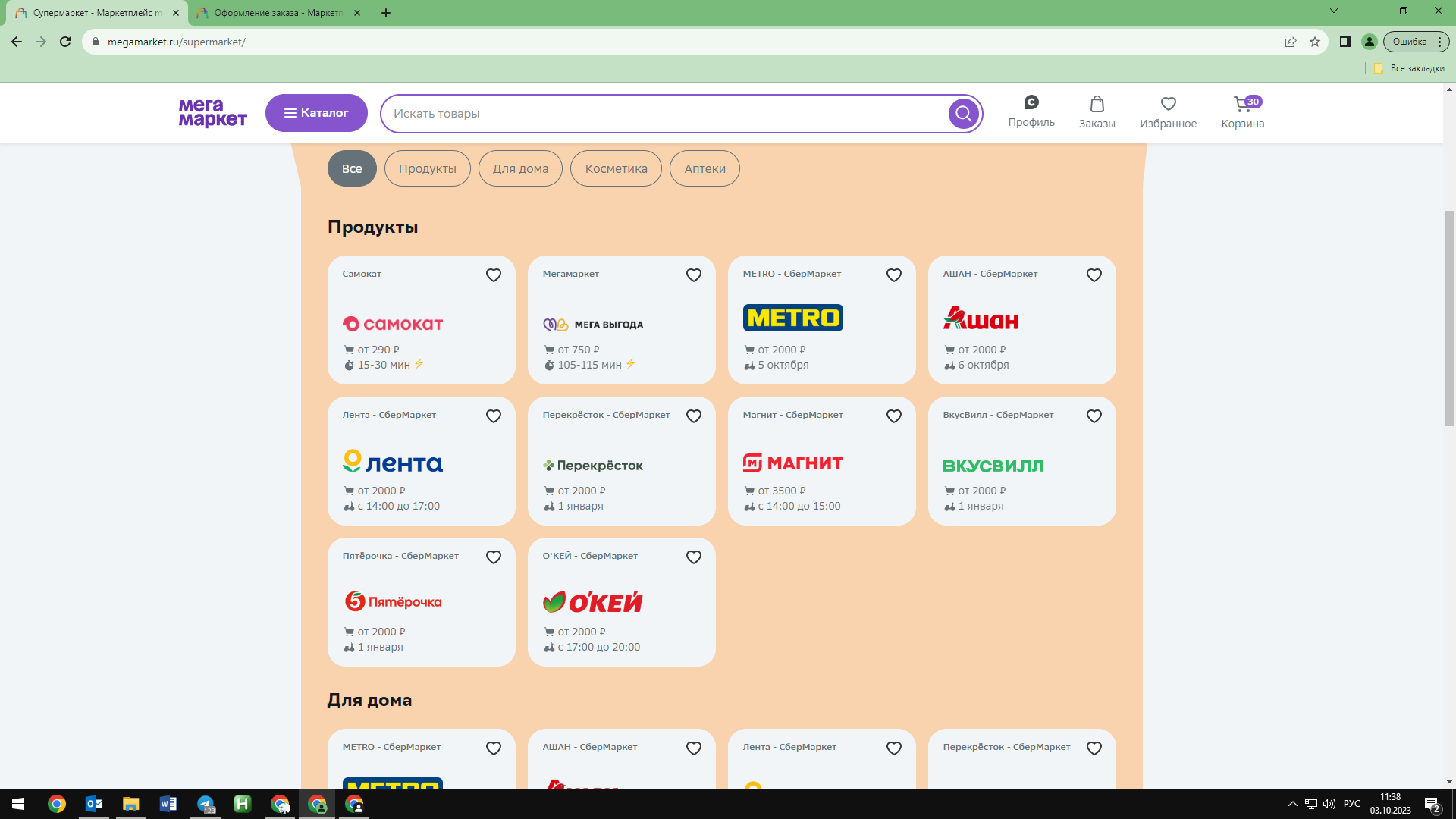Select the Аптеки filter chip
1456x819 pixels.
(x=705, y=168)
